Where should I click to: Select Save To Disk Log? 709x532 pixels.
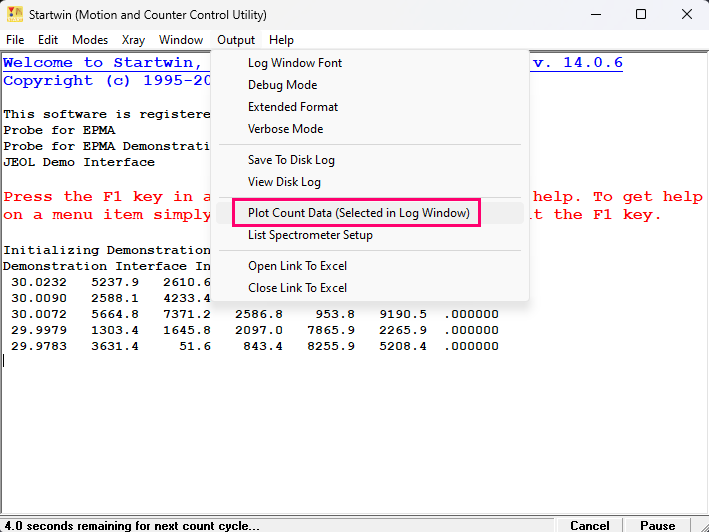point(291,160)
